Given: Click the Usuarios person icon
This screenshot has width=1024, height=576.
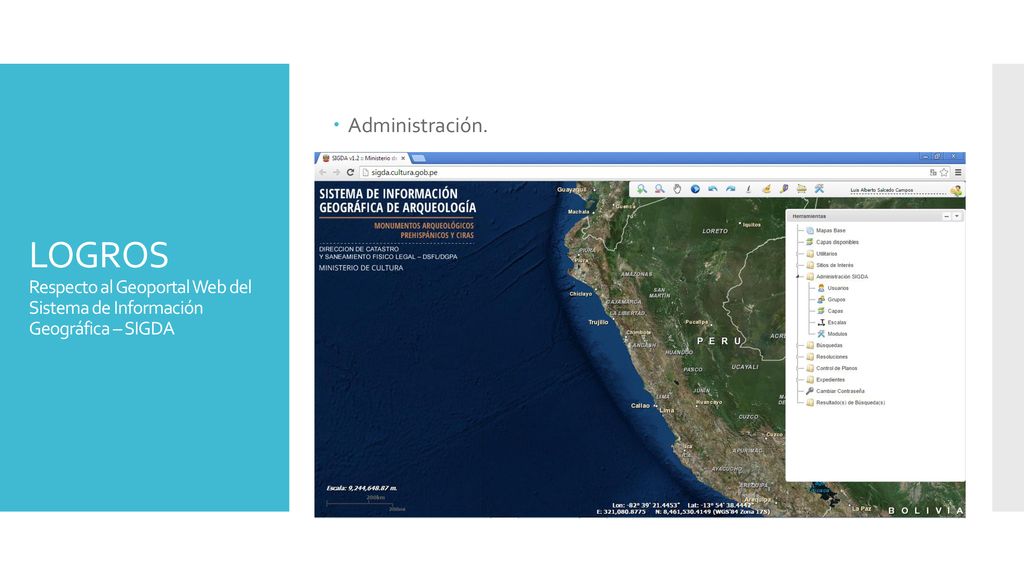Looking at the screenshot, I should (821, 288).
